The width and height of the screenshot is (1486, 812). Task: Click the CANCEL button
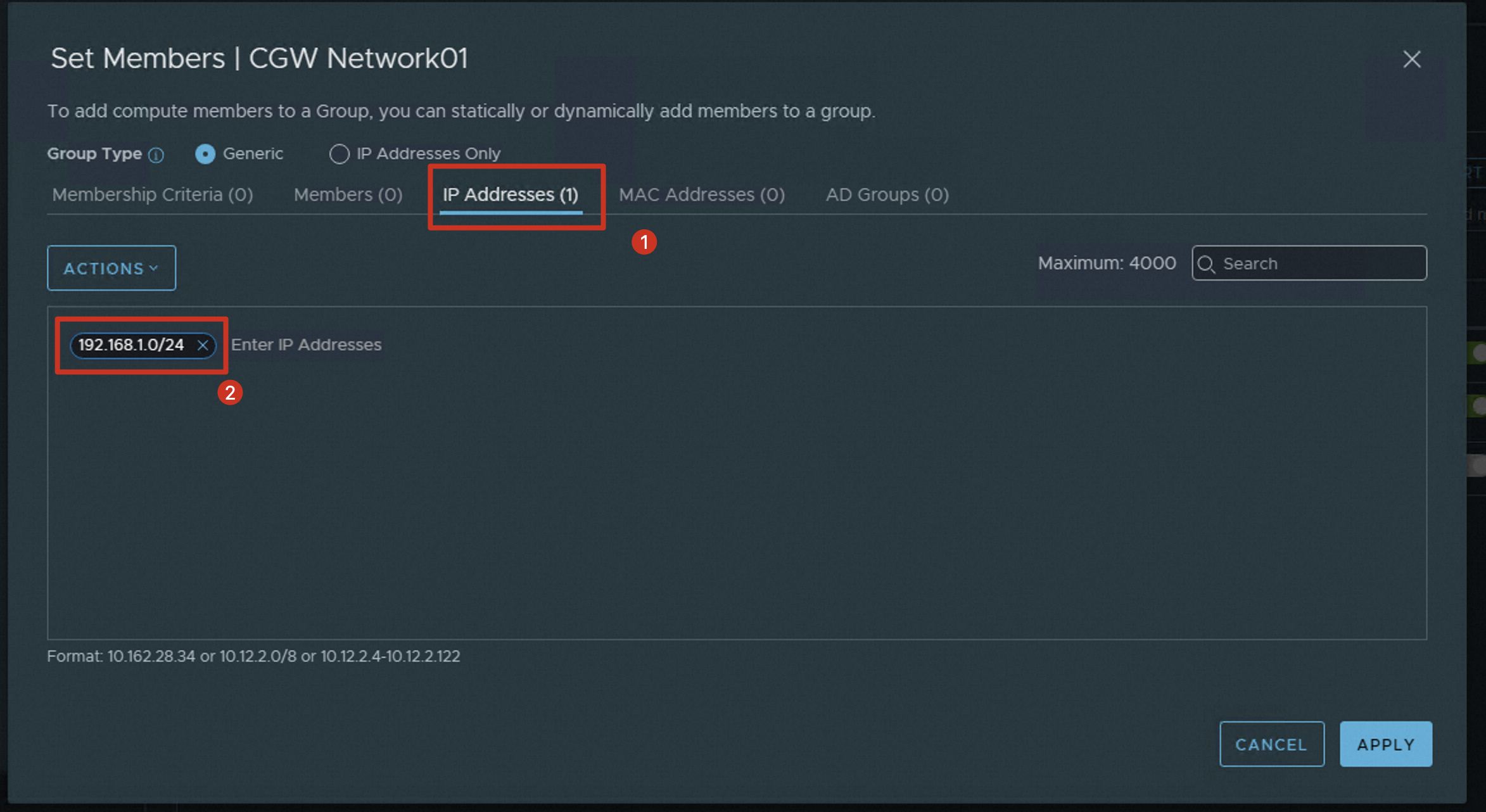click(x=1271, y=744)
